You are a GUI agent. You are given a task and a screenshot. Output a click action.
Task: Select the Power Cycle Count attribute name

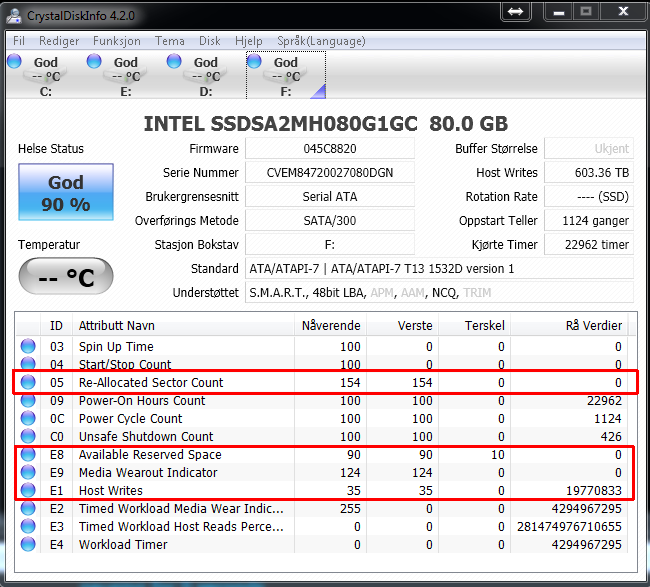pos(130,418)
